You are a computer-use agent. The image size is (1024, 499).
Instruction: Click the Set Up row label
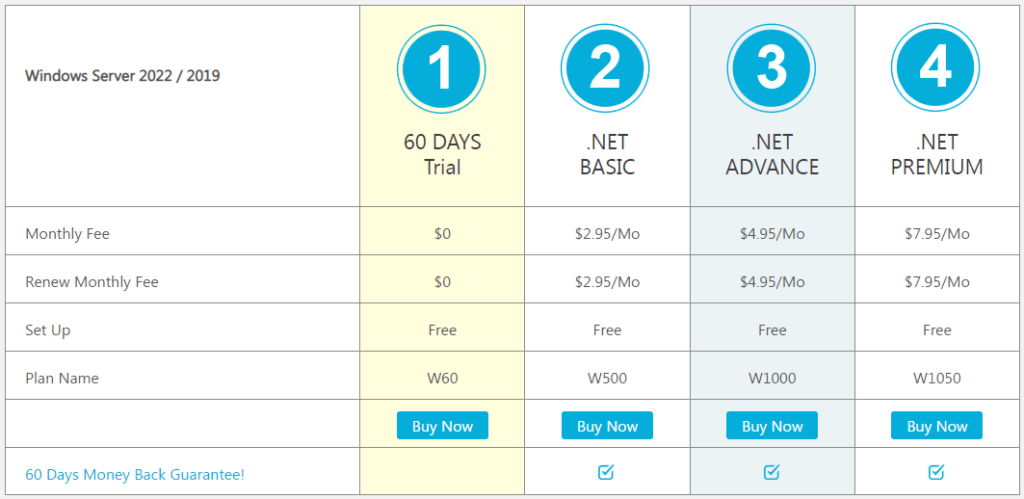pyautogui.click(x=48, y=330)
